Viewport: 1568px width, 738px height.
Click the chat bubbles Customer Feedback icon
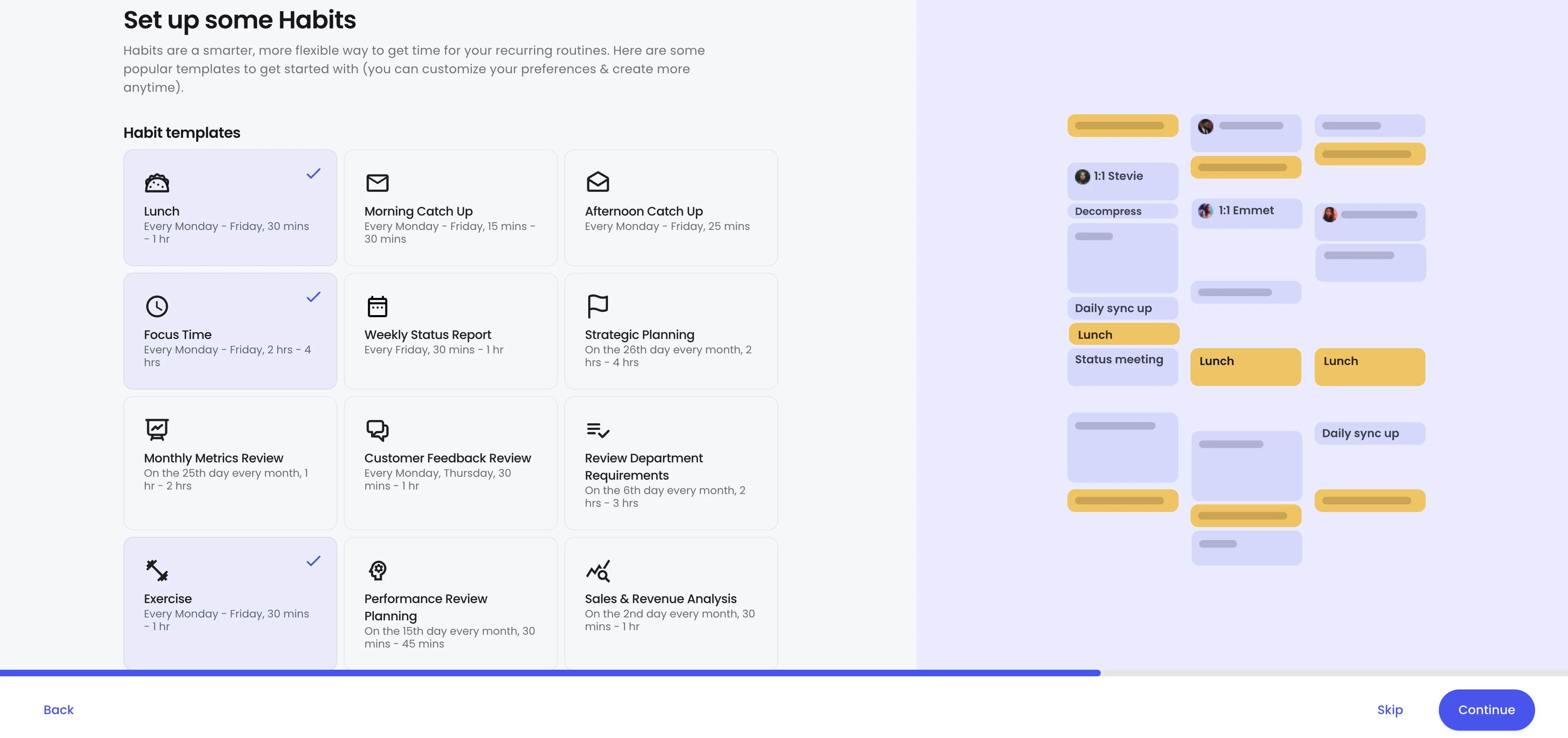[x=377, y=430]
